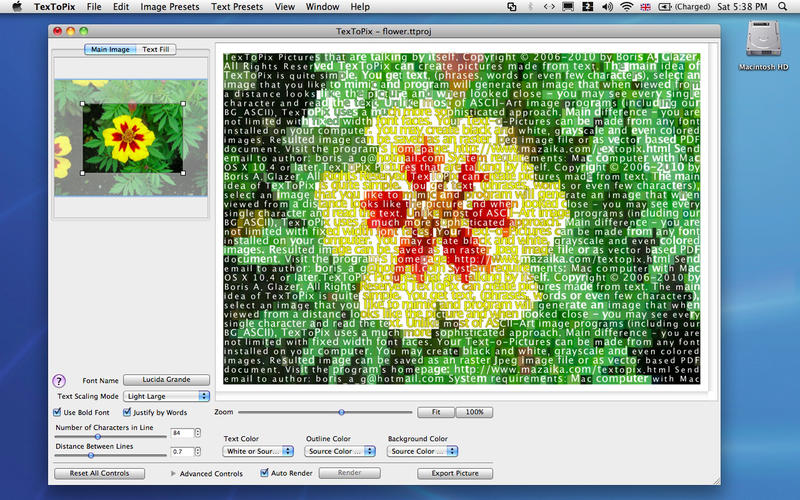The image size is (800, 500).
Task: Click the flower image thumbnail preview
Action: pyautogui.click(x=133, y=136)
